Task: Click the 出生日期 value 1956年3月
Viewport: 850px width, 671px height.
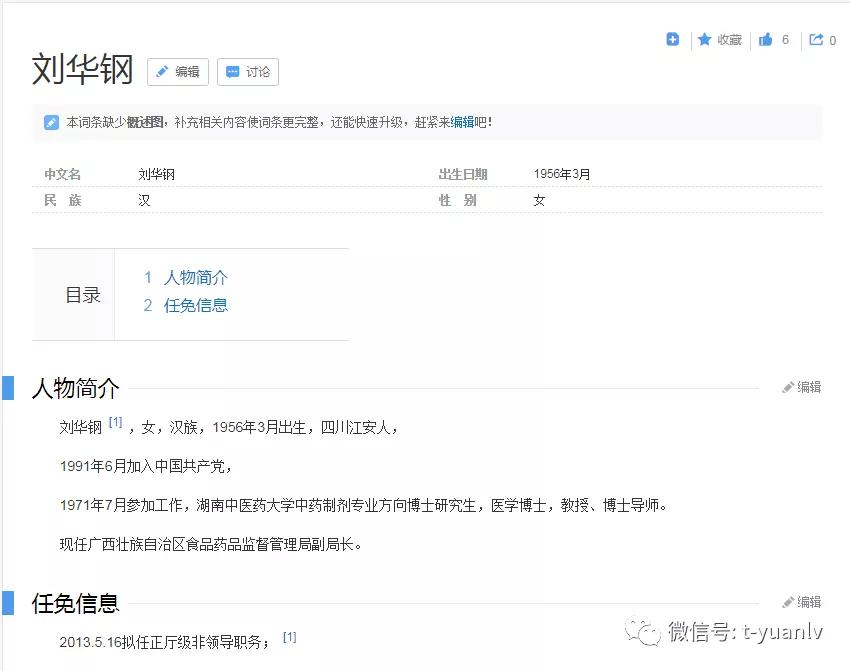Action: point(562,174)
